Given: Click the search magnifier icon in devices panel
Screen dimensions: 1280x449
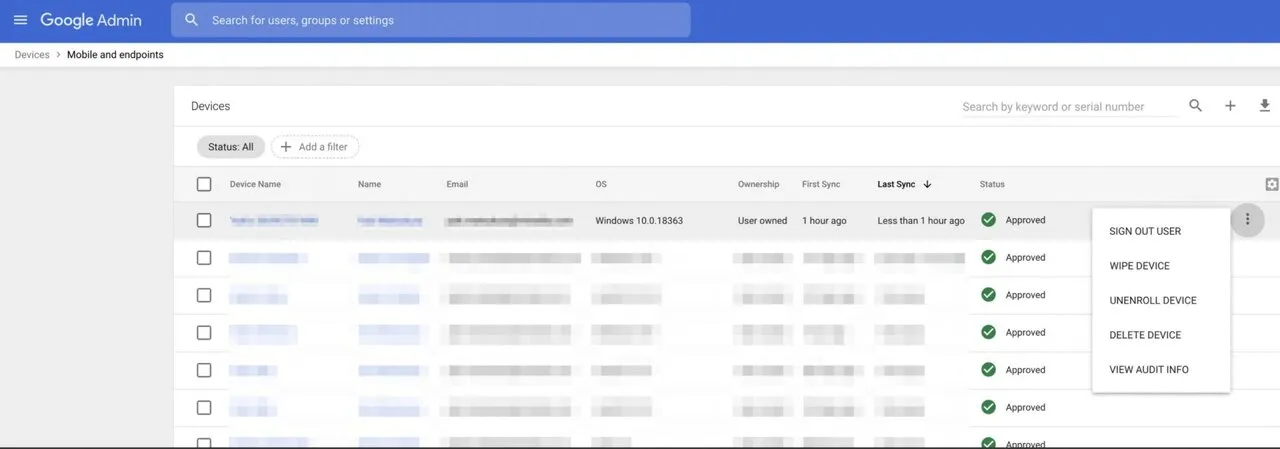Looking at the screenshot, I should pos(1195,106).
